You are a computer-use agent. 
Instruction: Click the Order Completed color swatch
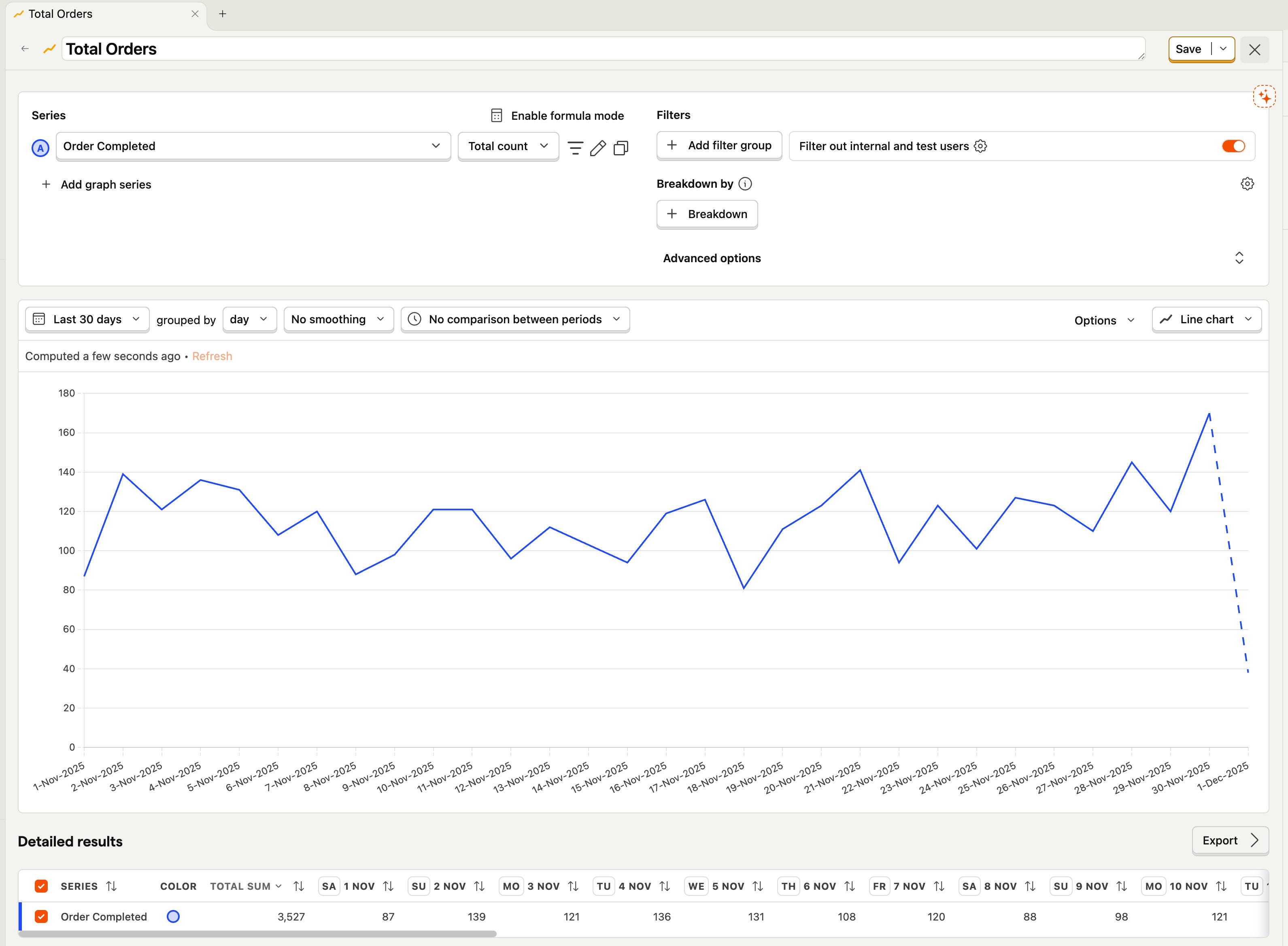[173, 917]
